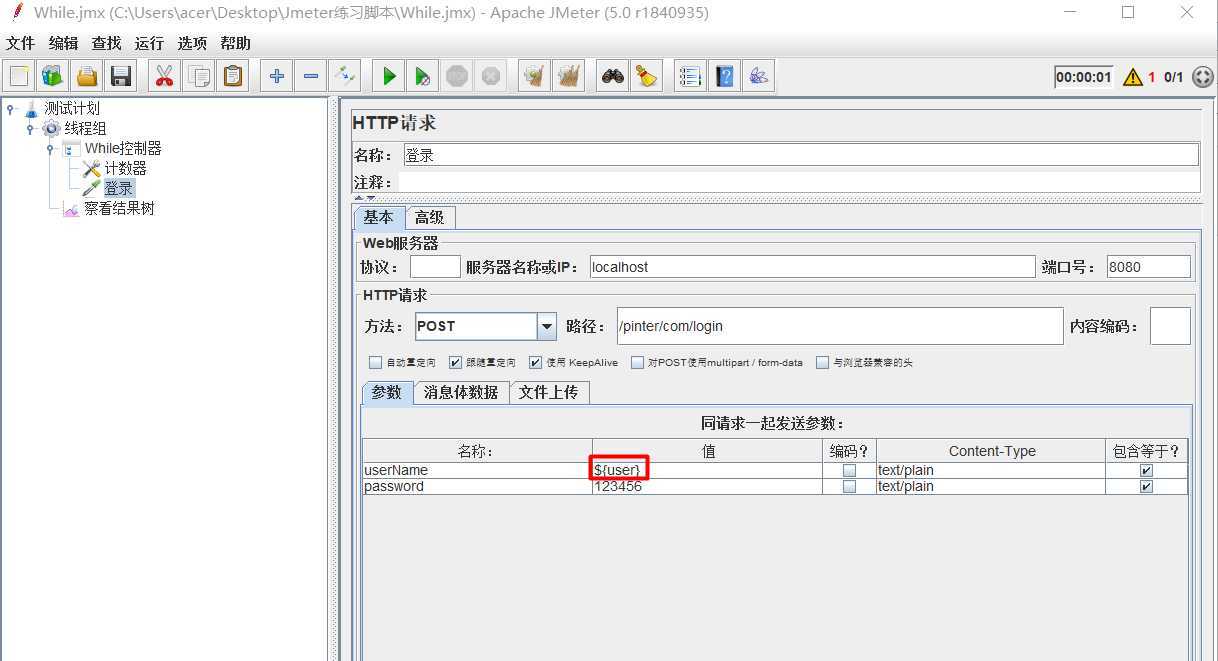The width and height of the screenshot is (1218, 661).
Task: Click the greyed Stop test icon
Action: [457, 76]
